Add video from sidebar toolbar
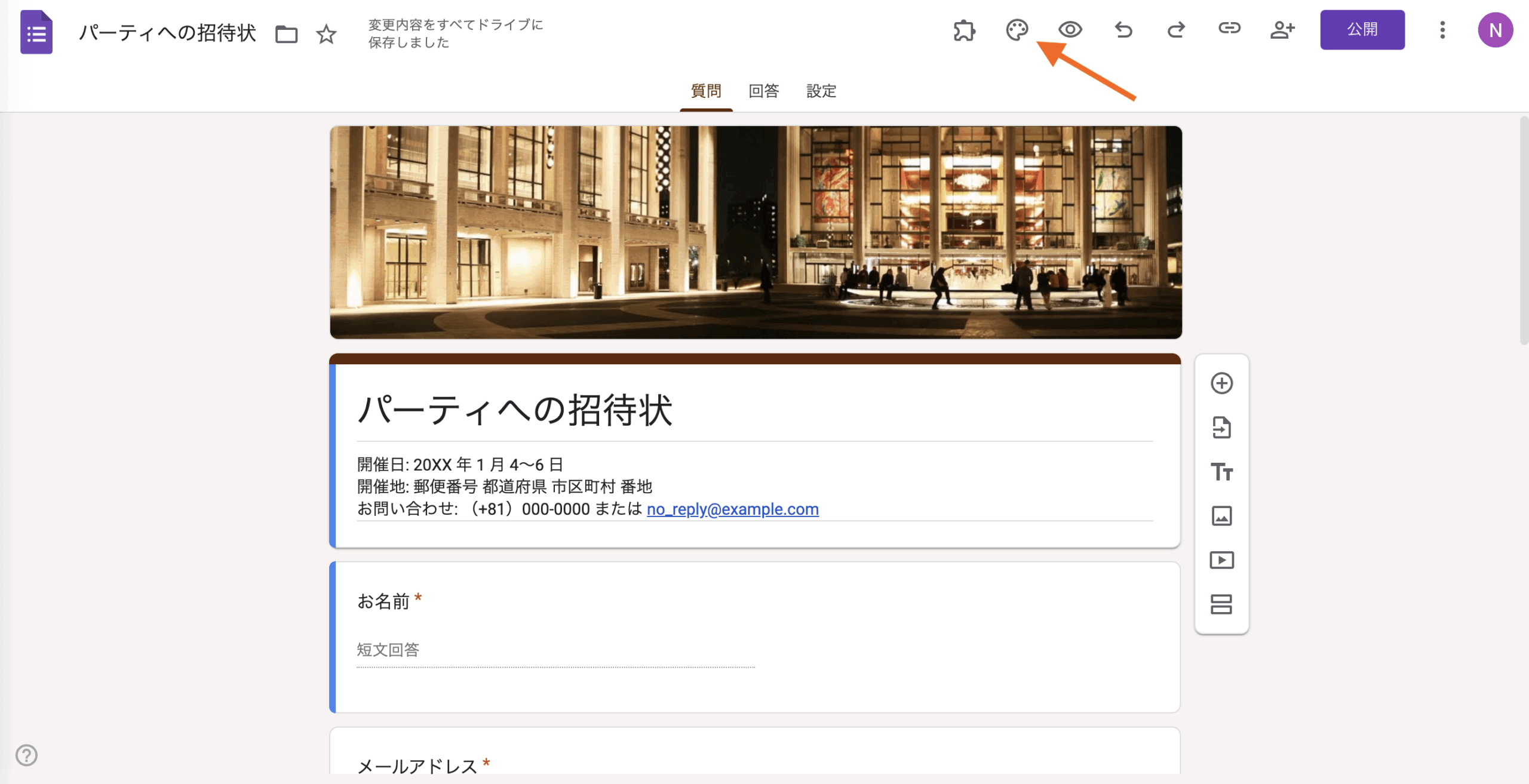 coord(1221,560)
